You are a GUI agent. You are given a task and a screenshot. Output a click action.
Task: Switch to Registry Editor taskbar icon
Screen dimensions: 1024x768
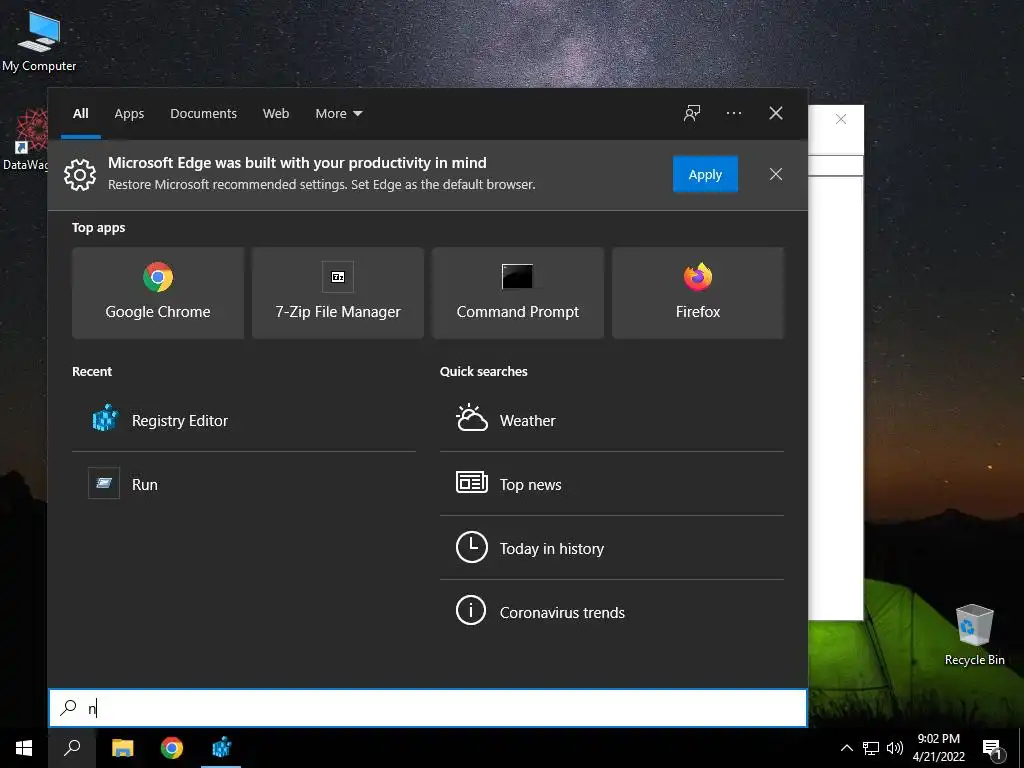tap(221, 748)
